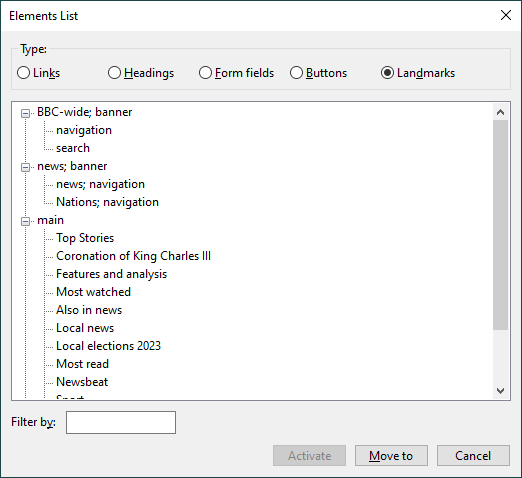Image resolution: width=522 pixels, height=478 pixels.
Task: Collapse the main tree node
Action: coord(25,221)
